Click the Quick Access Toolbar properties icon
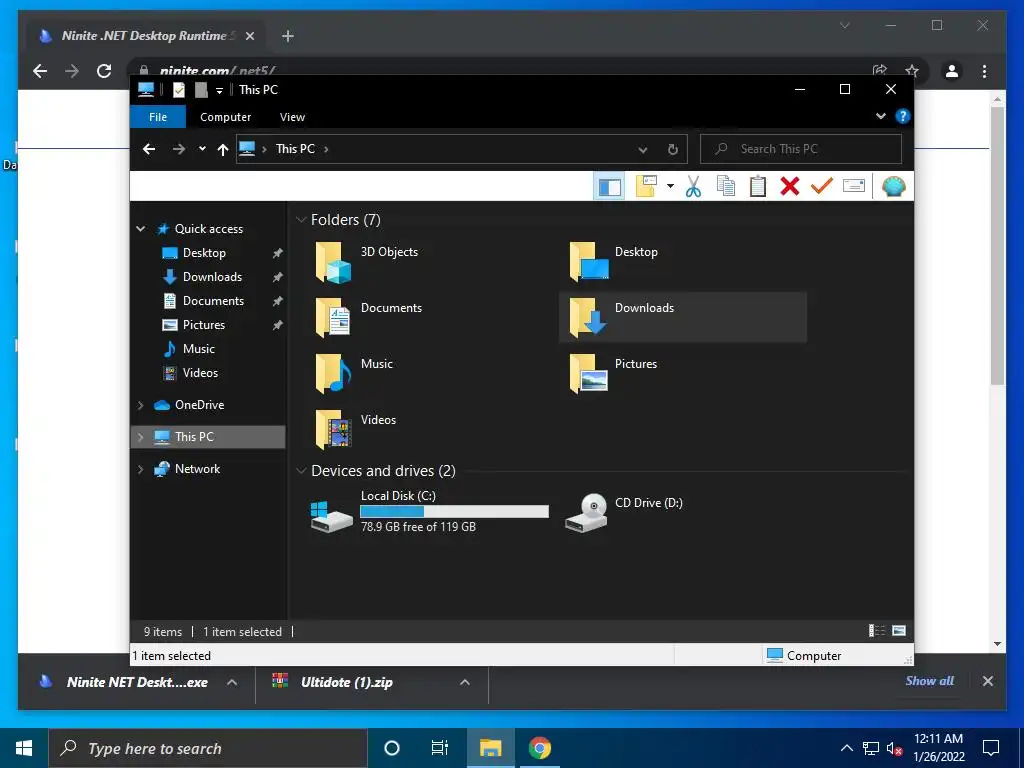The height and width of the screenshot is (768, 1024). point(178,90)
